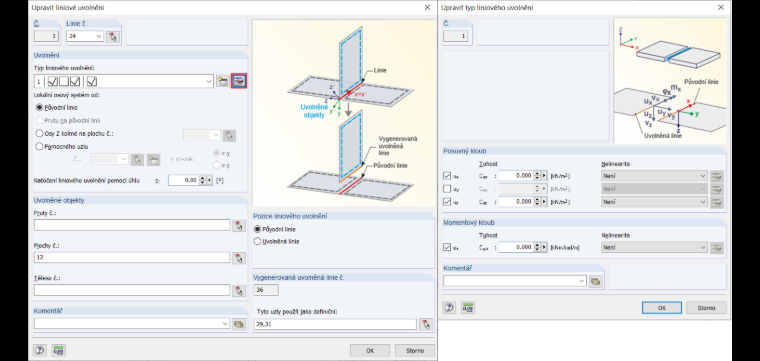Edit nonlinearity icon in uy row

point(716,189)
